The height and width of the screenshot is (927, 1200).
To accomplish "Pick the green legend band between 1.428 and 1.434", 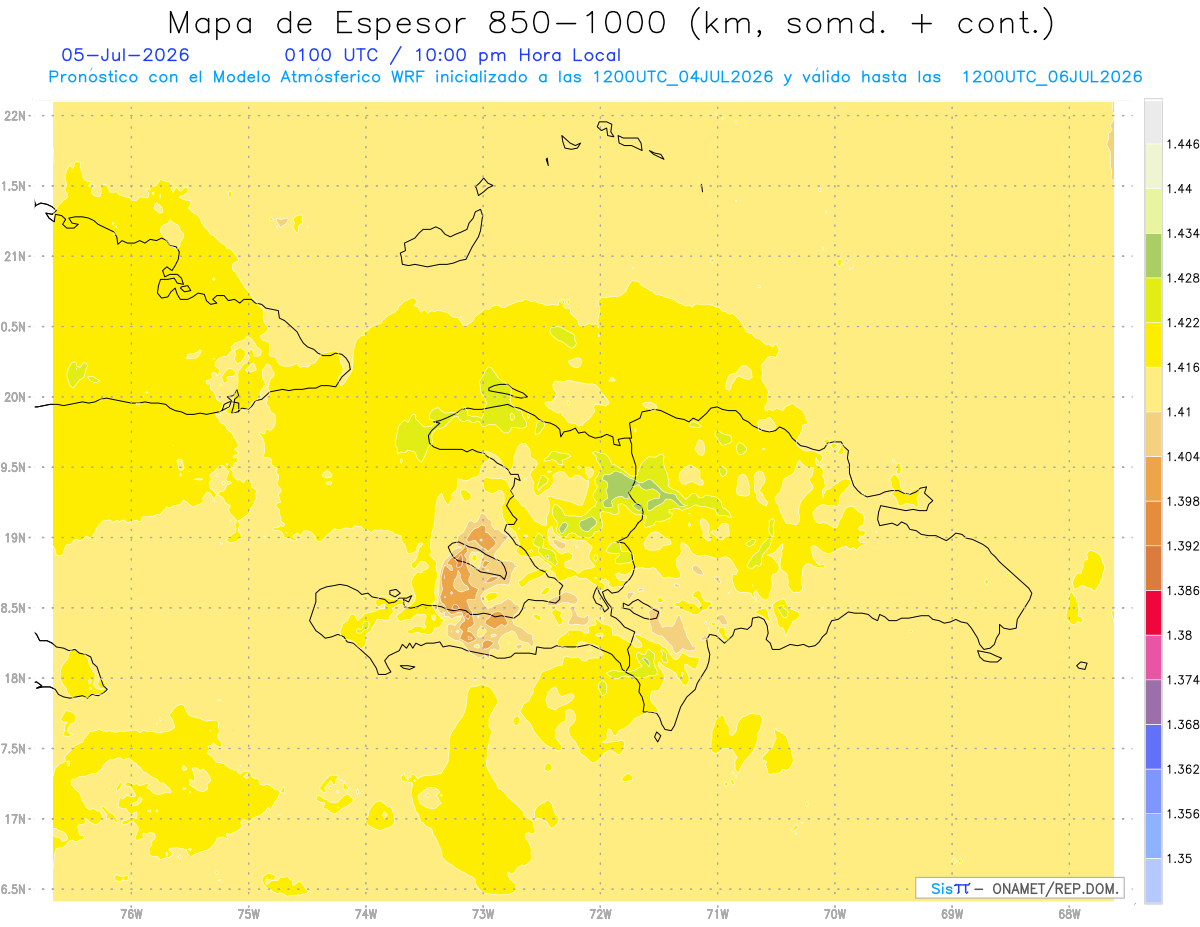I will pos(1153,256).
